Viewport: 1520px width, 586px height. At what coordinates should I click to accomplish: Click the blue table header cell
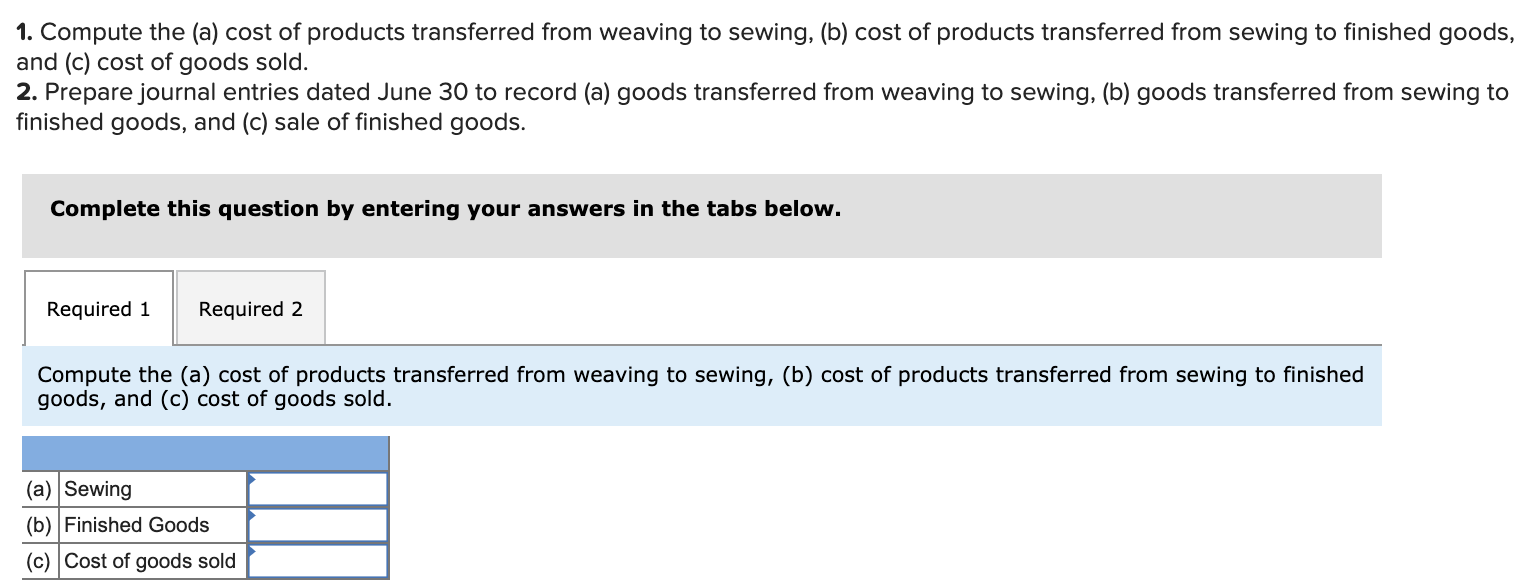click(x=205, y=453)
